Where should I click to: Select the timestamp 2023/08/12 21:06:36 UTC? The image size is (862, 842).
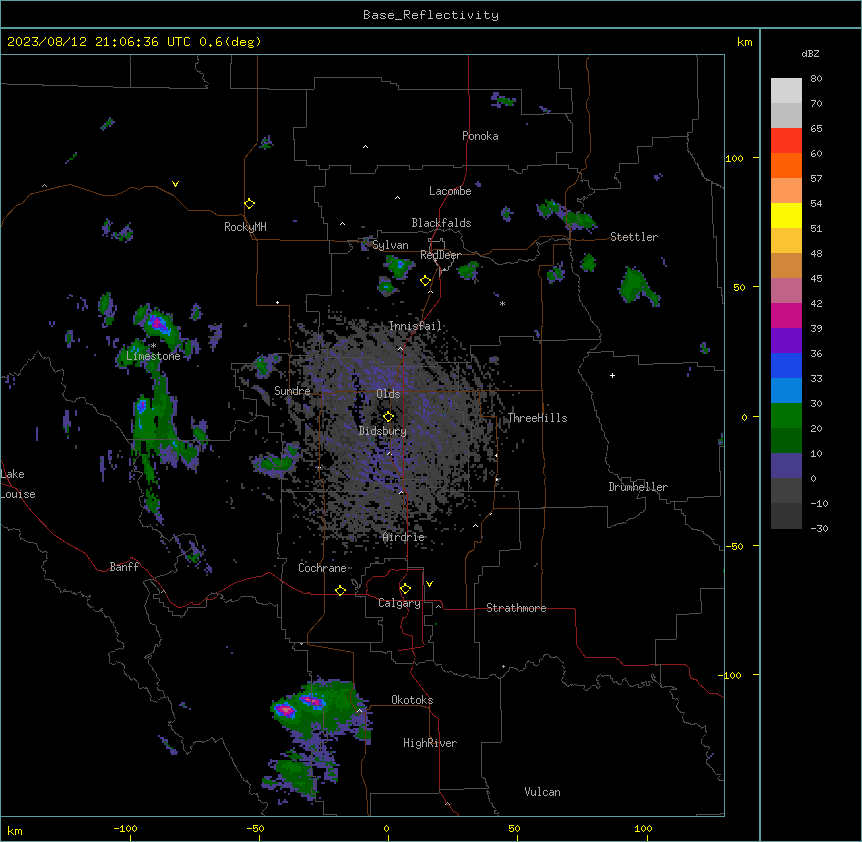pos(99,42)
